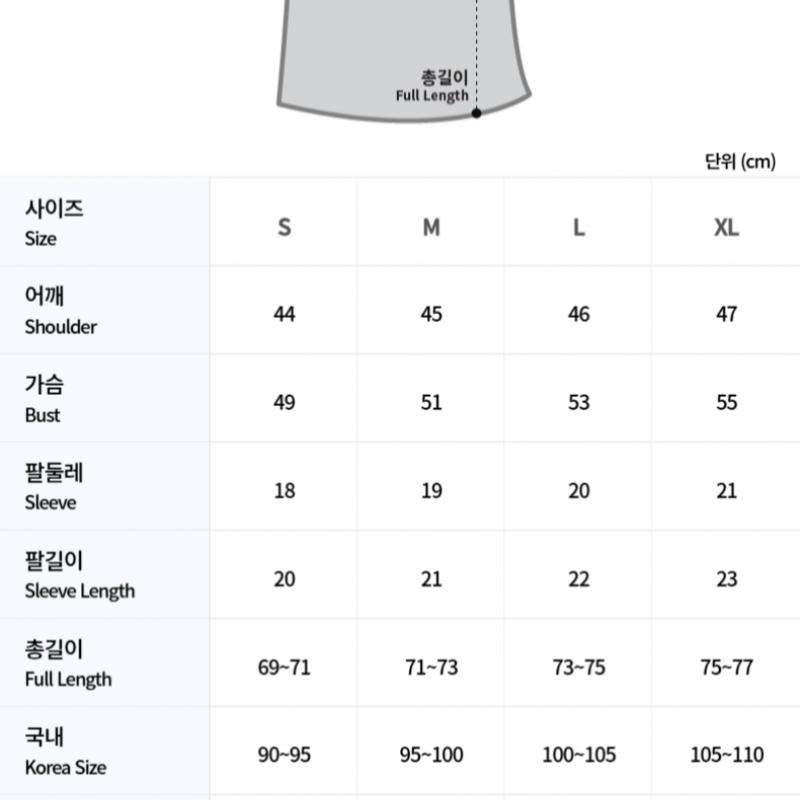The image size is (800, 800).
Task: Click shoulder value 44 for size S
Action: click(284, 314)
